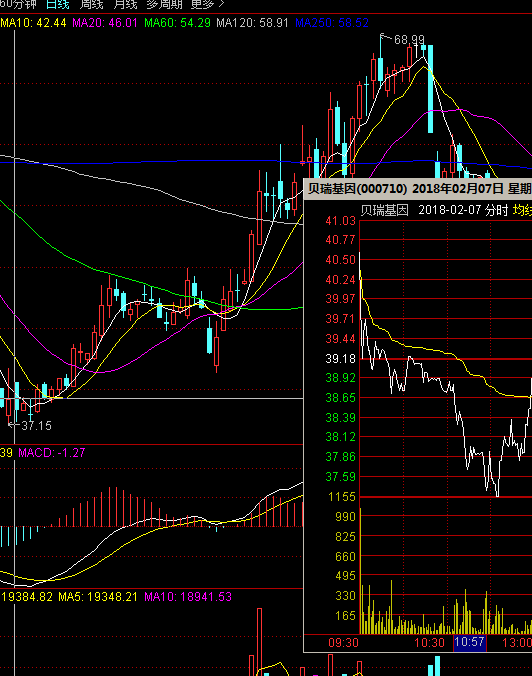Click the 10:30 time axis label
Image resolution: width=532 pixels, height=676 pixels.
coord(429,643)
